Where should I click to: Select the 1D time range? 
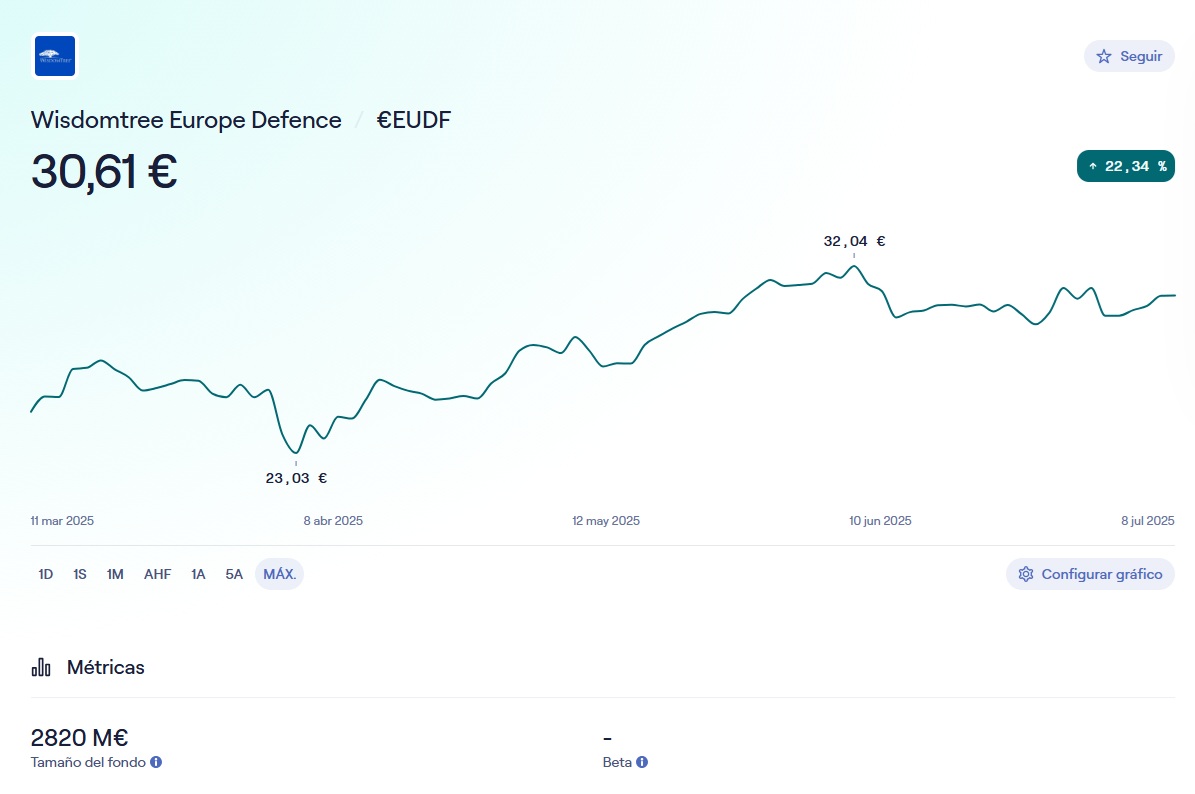[x=46, y=574]
